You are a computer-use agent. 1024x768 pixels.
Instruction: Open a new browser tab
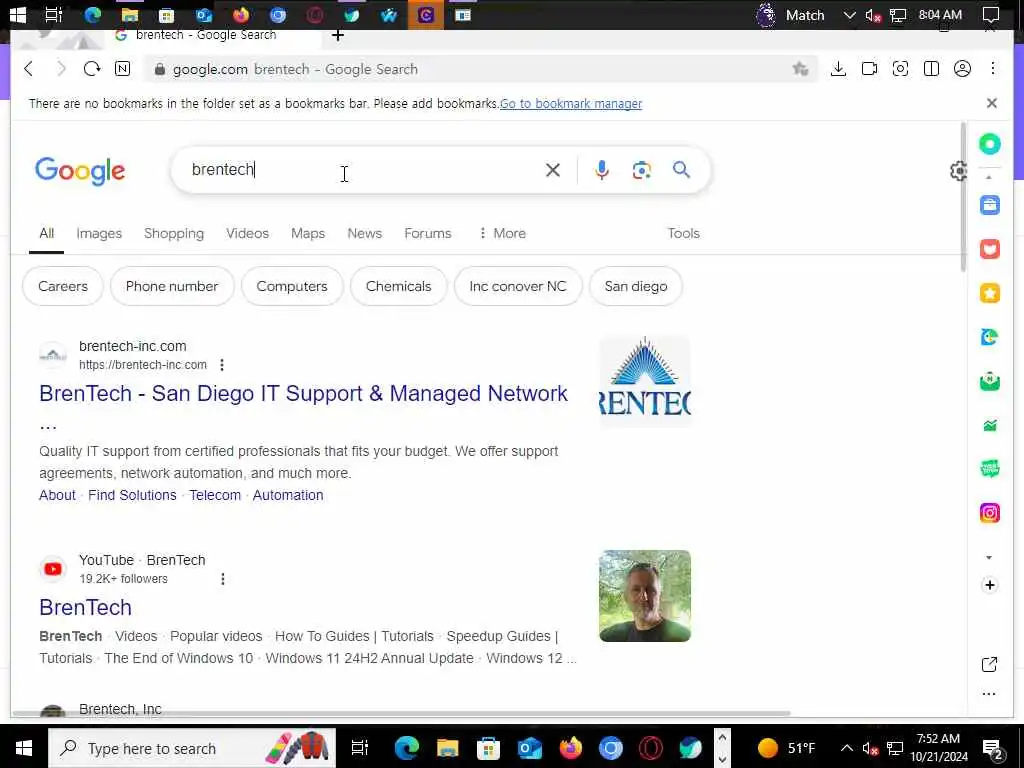pyautogui.click(x=338, y=35)
